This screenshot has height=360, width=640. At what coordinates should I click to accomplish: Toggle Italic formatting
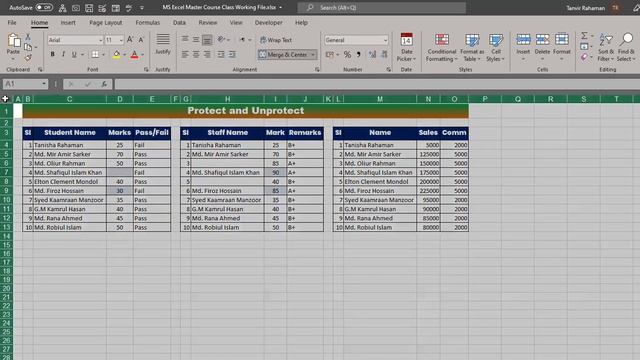point(63,54)
